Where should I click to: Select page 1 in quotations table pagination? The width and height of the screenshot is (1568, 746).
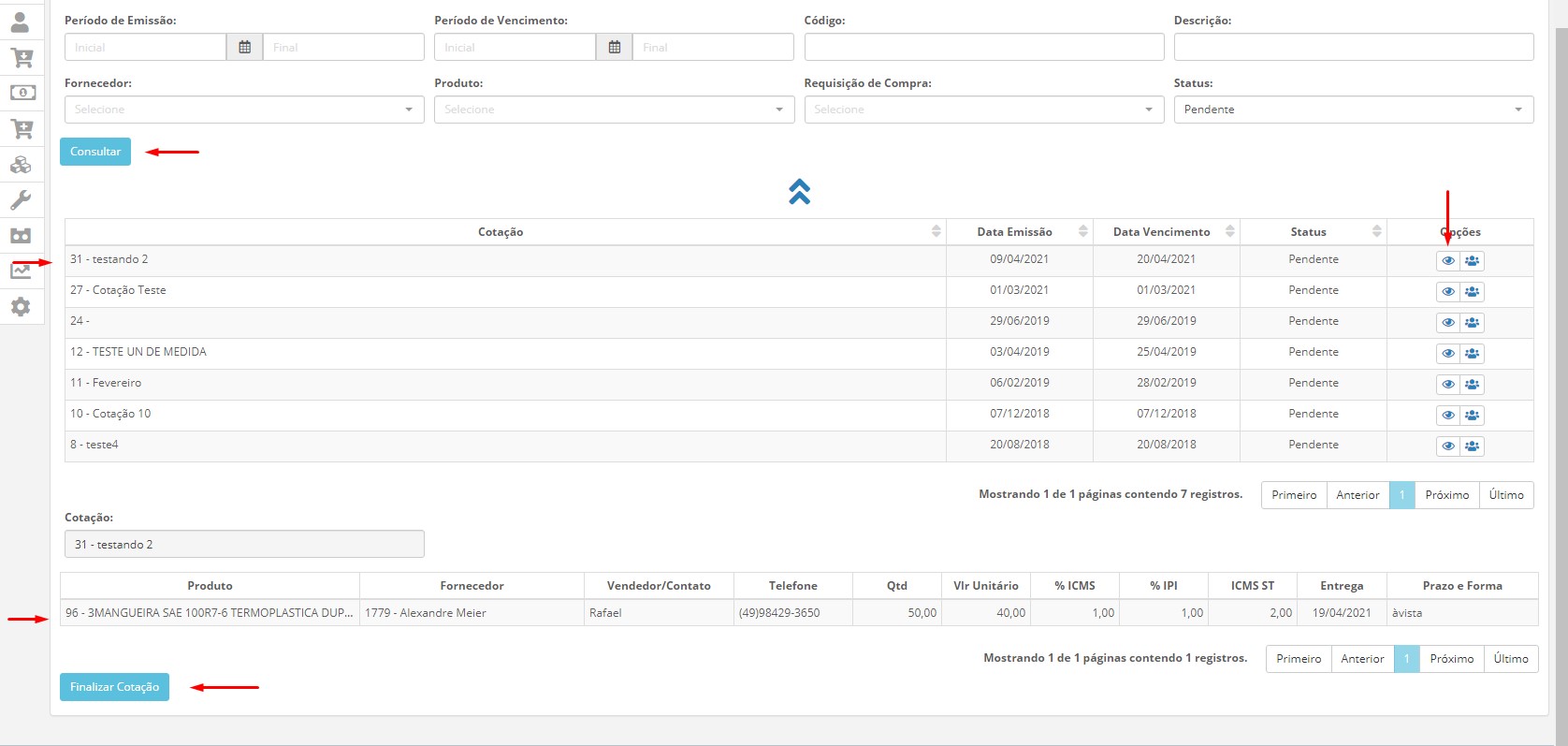[1401, 495]
